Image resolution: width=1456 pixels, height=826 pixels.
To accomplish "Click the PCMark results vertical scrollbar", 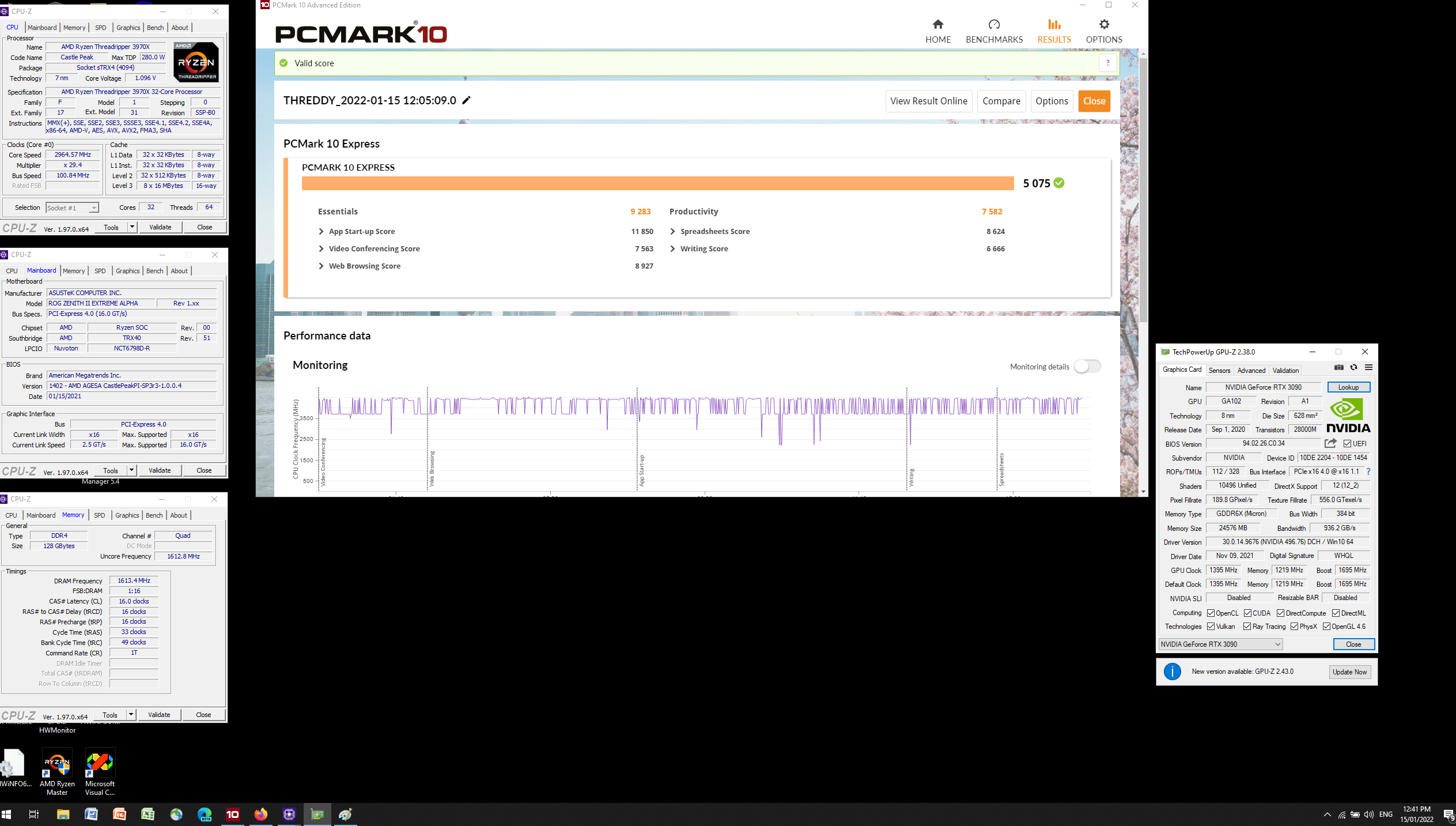I will pos(1143,190).
